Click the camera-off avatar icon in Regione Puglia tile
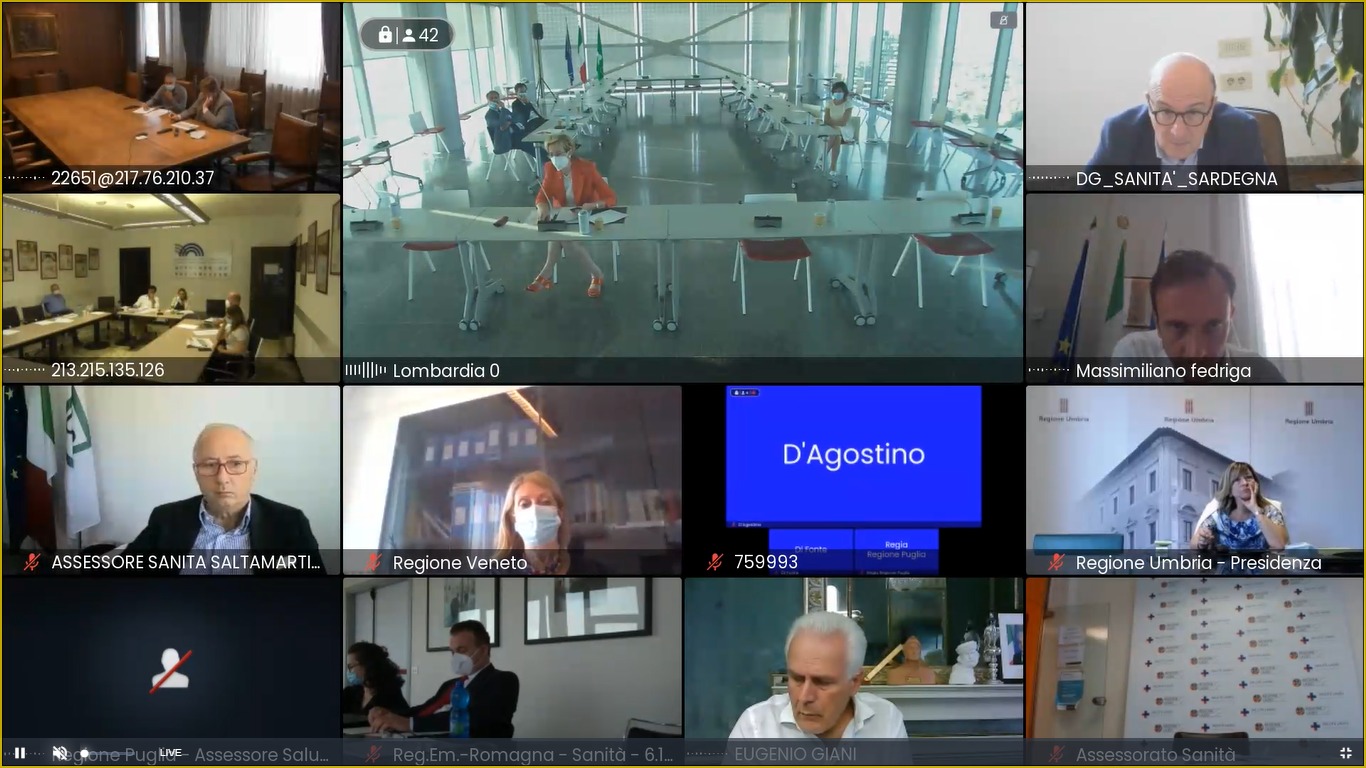Viewport: 1366px width, 768px height. (171, 670)
